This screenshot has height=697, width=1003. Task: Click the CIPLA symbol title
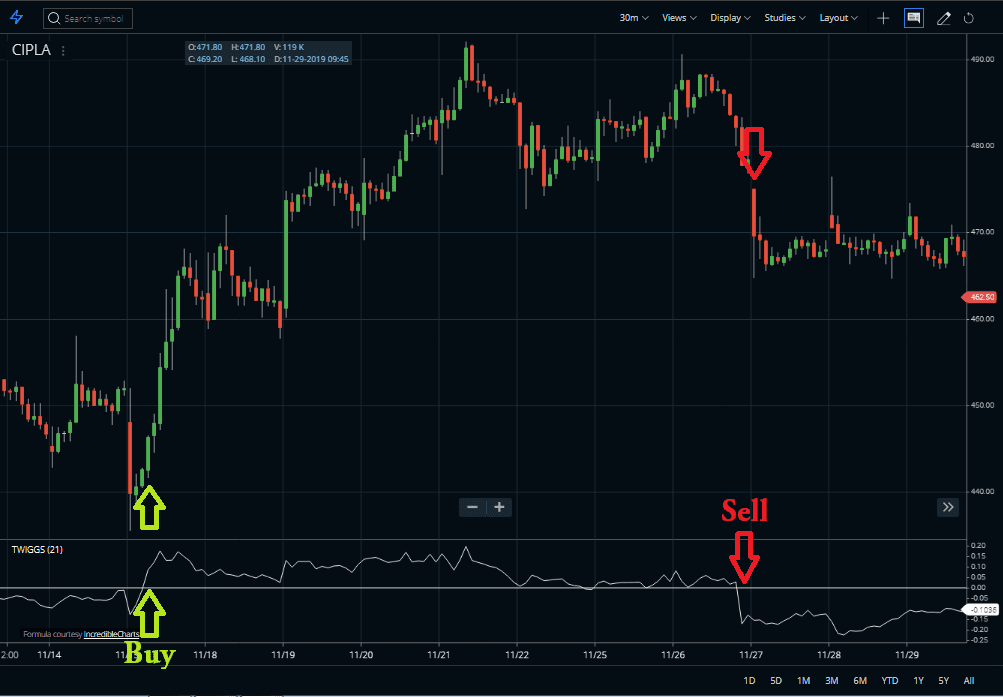(31, 51)
